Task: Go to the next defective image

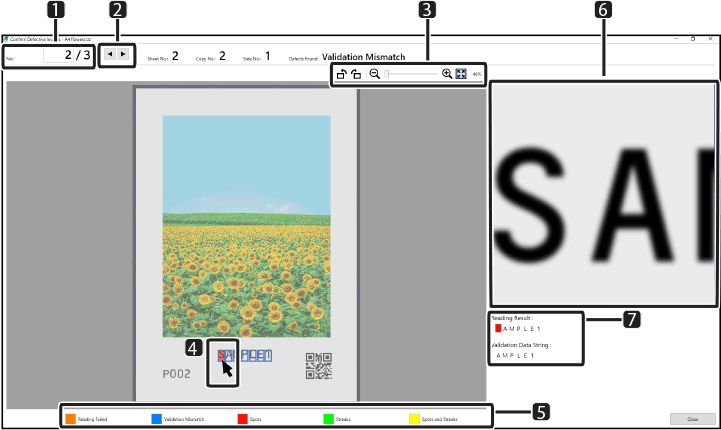Action: (122, 54)
